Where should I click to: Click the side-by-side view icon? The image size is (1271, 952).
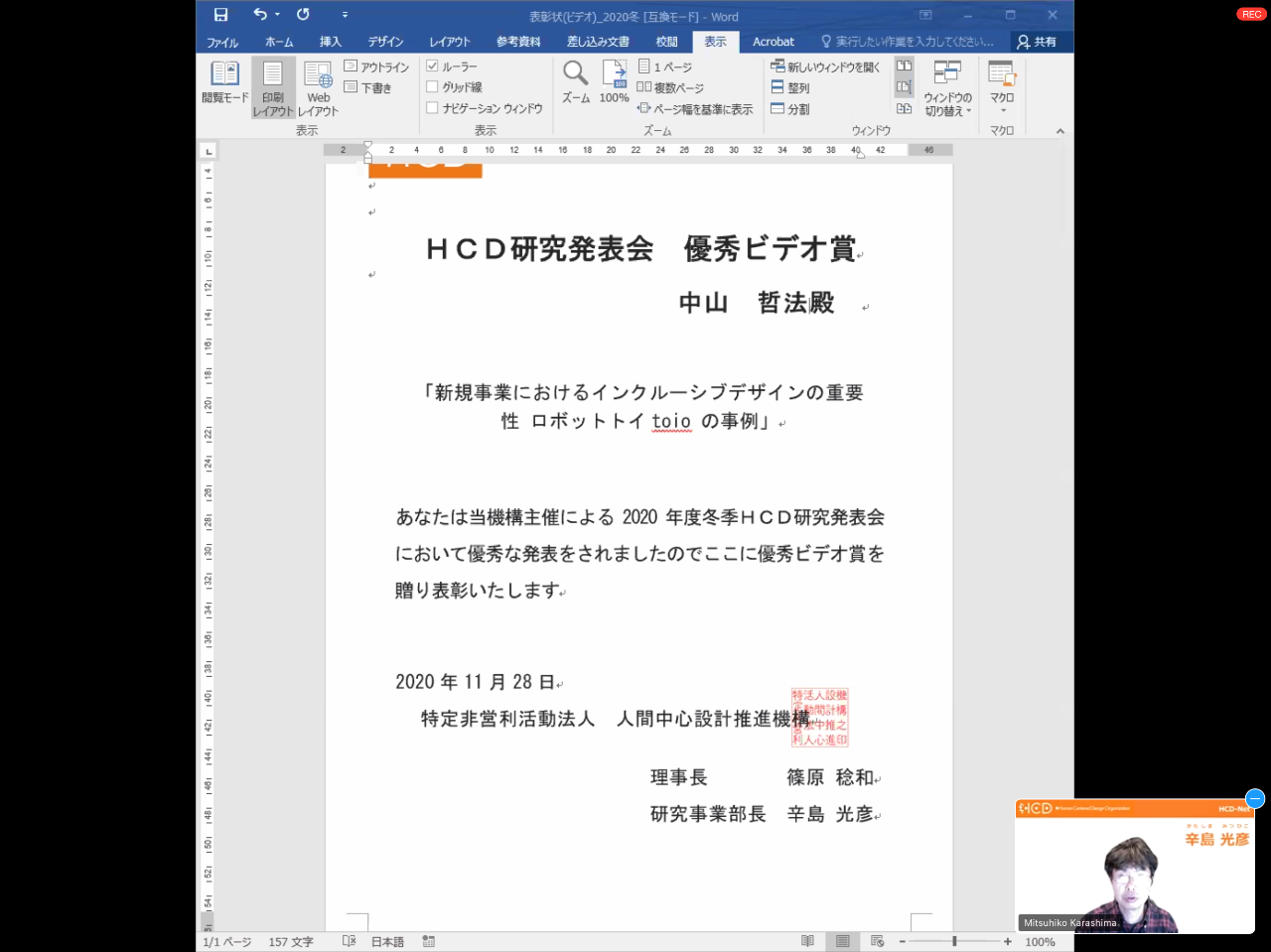(x=904, y=66)
